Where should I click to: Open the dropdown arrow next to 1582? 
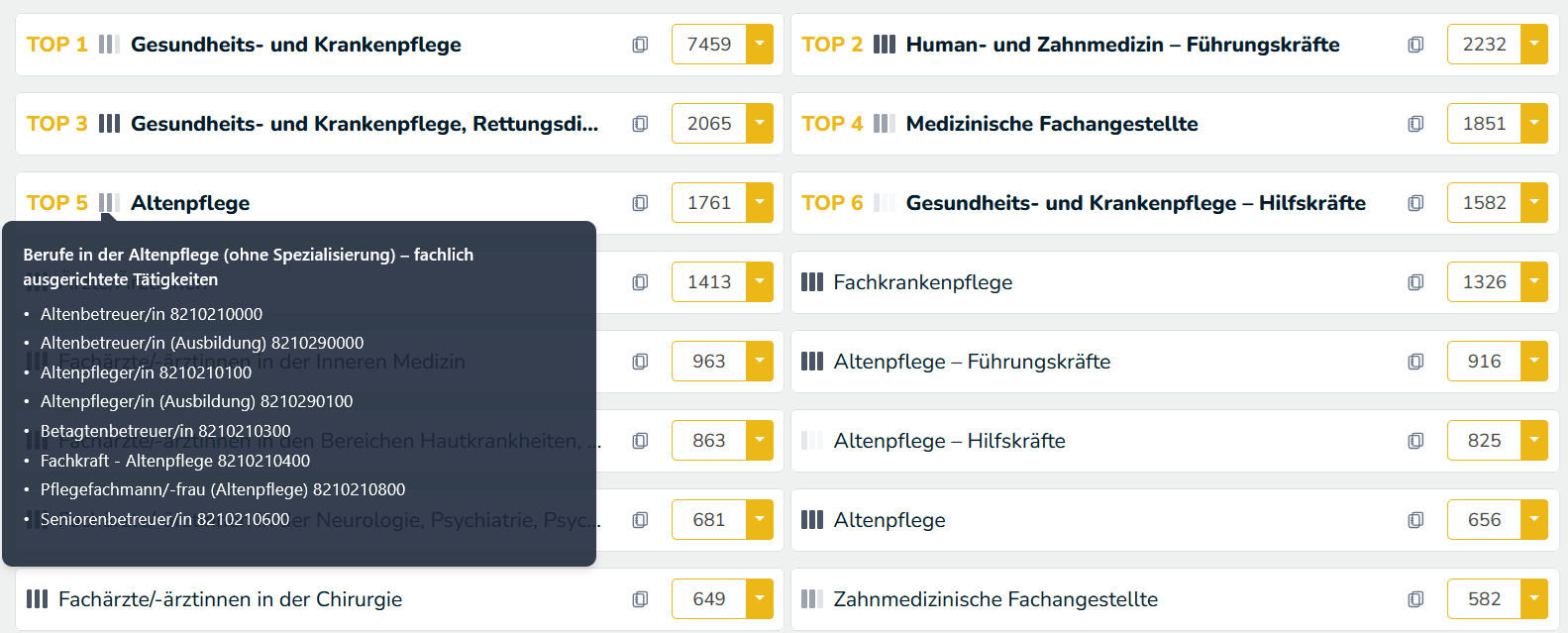(x=1534, y=203)
